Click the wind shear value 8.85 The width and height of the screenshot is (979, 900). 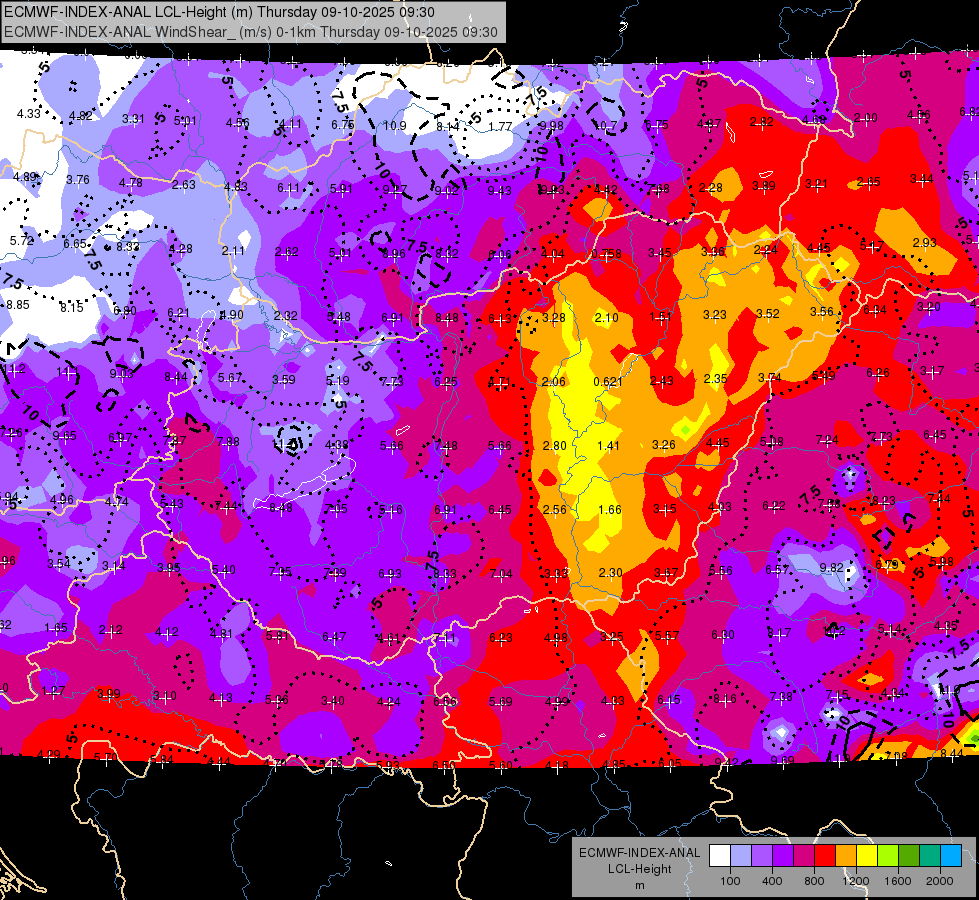pyautogui.click(x=17, y=305)
